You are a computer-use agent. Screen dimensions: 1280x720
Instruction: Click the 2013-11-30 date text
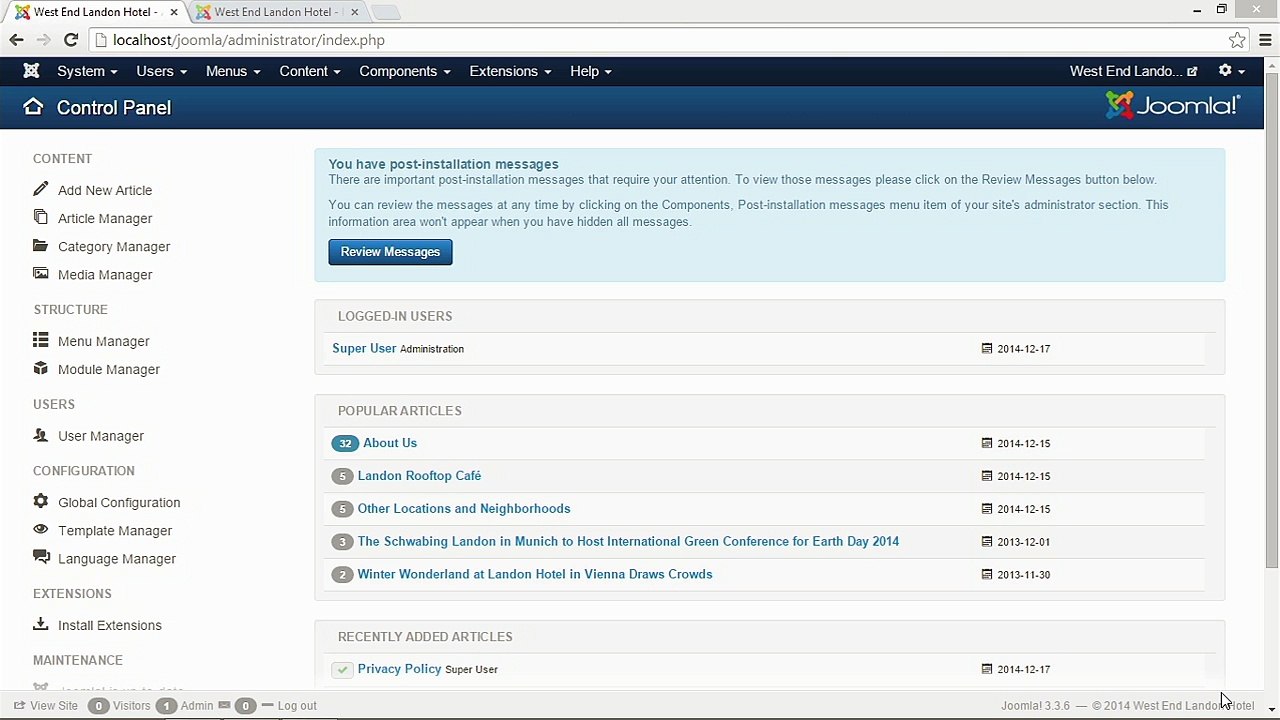1023,575
